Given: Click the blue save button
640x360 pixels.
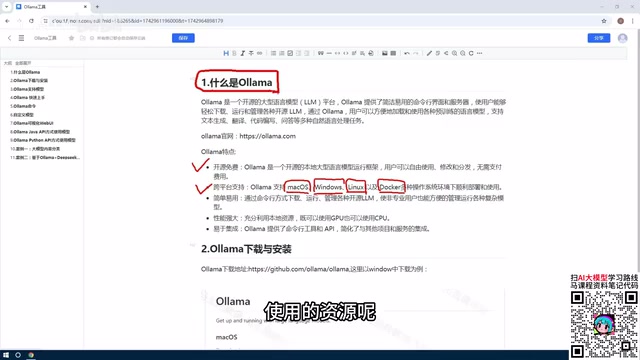Looking at the screenshot, I should (x=183, y=38).
